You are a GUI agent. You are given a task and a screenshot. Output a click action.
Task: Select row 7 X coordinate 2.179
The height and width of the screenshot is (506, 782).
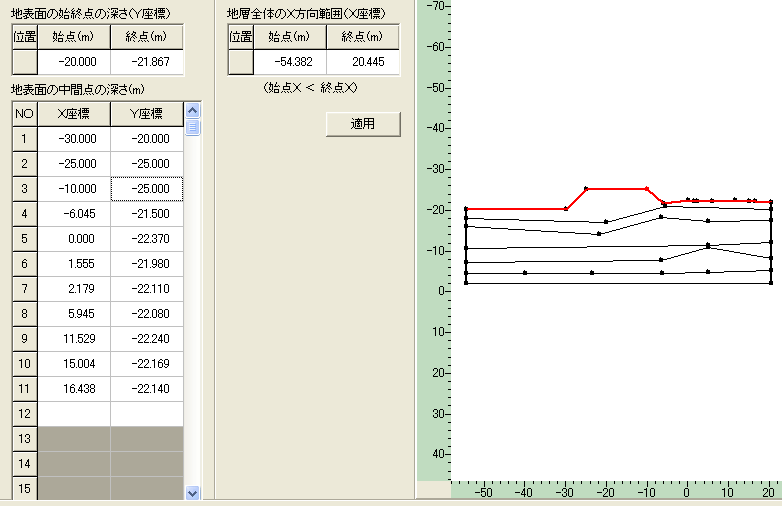point(74,289)
